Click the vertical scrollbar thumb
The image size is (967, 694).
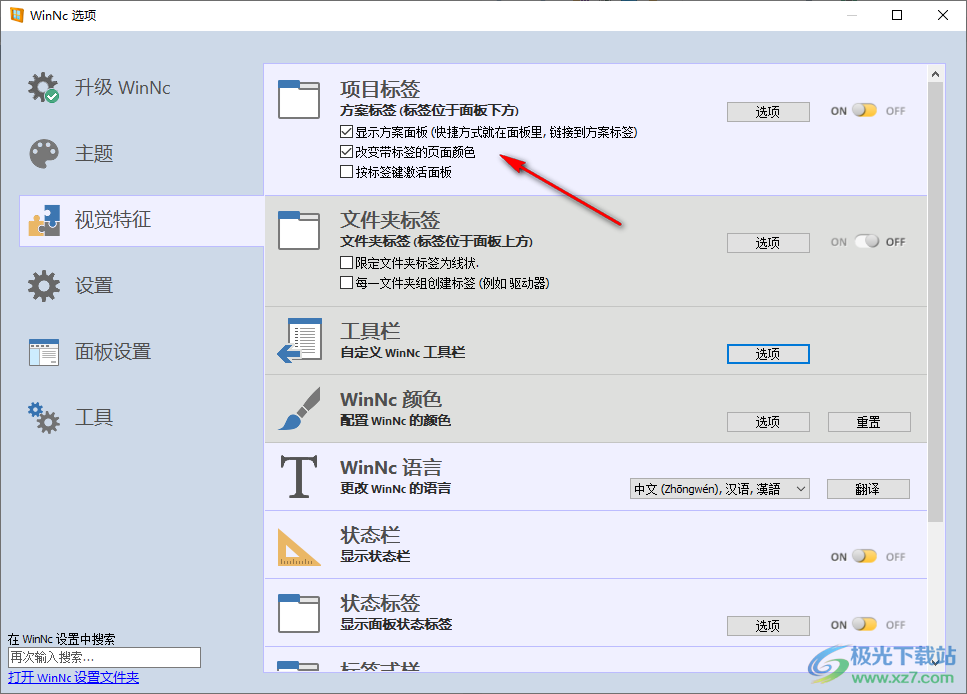click(x=936, y=301)
